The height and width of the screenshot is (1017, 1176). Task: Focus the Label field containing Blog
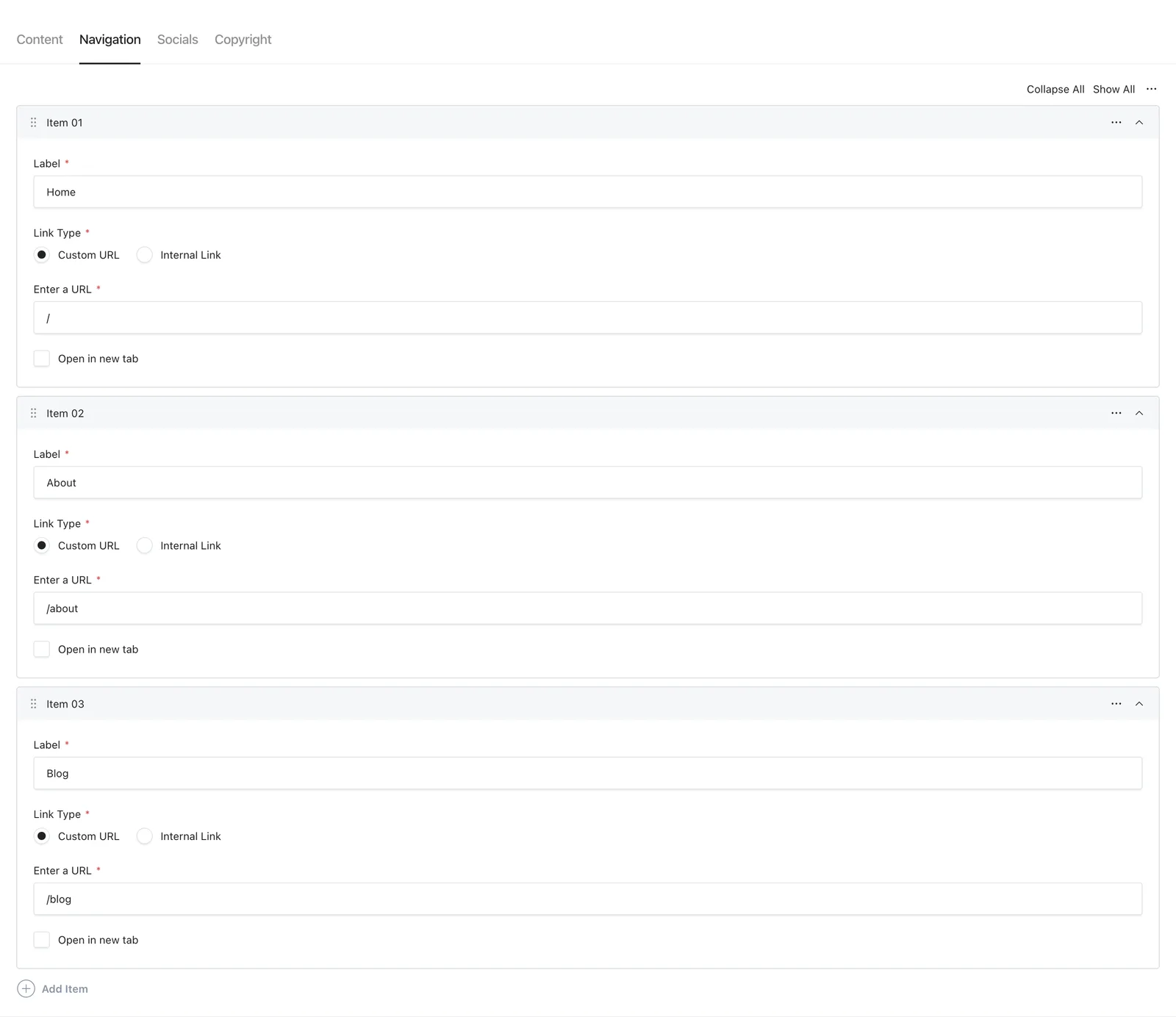point(587,773)
